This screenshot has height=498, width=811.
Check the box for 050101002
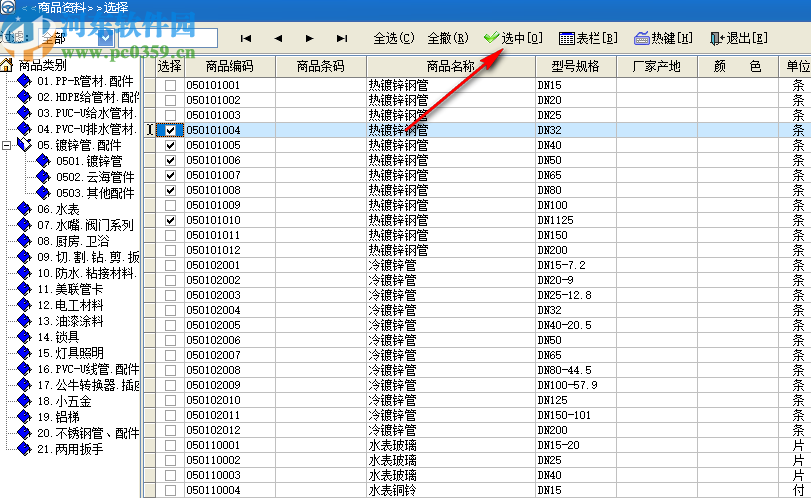170,100
